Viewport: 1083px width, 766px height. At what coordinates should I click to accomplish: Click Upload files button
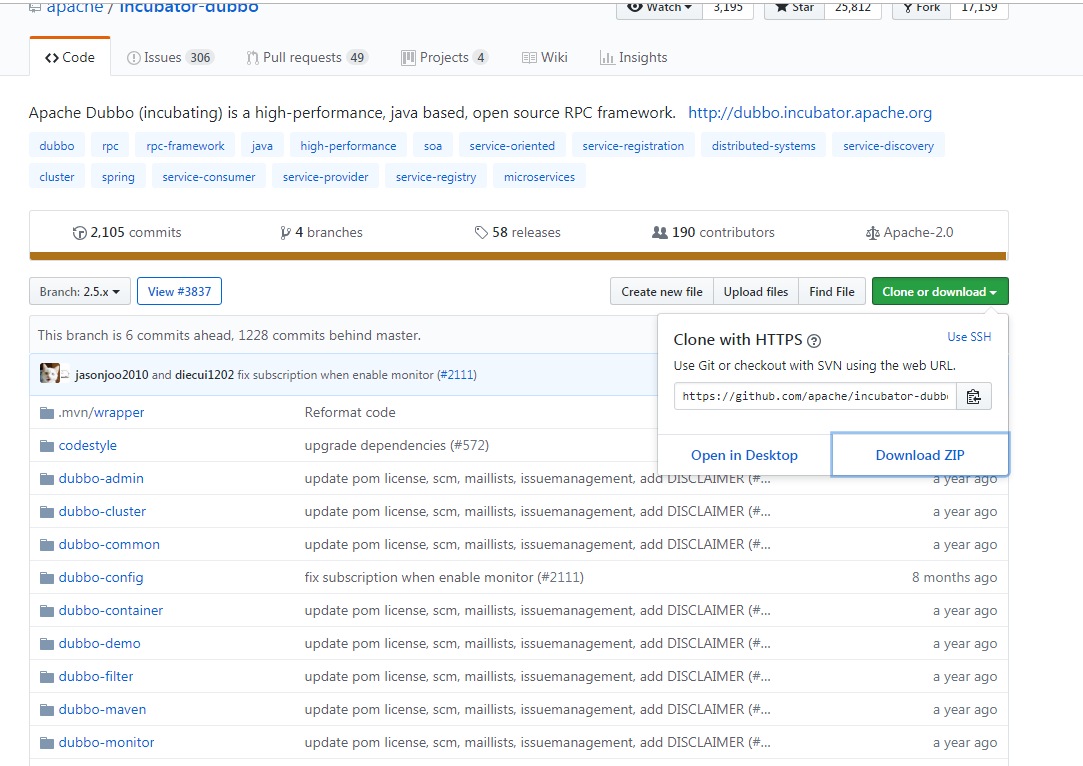756,291
